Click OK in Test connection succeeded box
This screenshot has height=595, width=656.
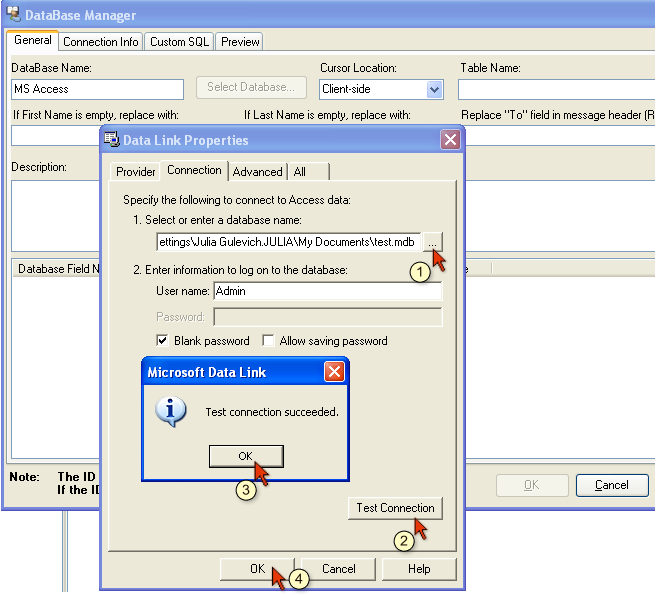(x=246, y=456)
